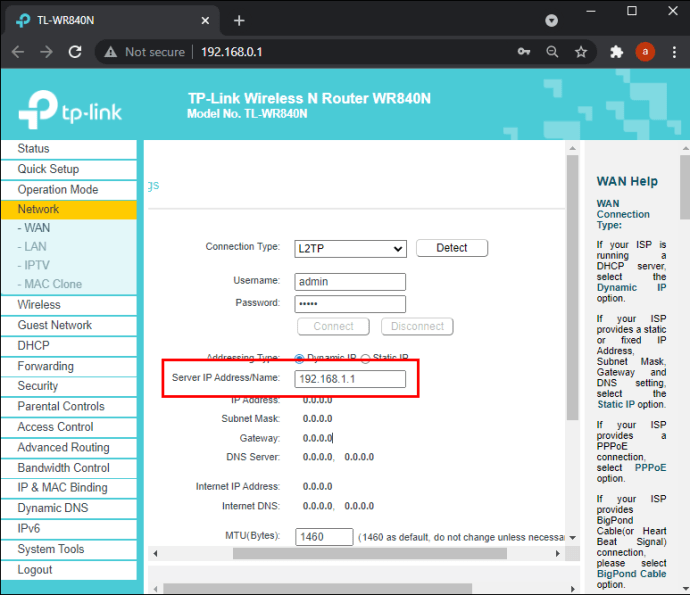Click the Username field containing admin
690x595 pixels.
coord(350,282)
